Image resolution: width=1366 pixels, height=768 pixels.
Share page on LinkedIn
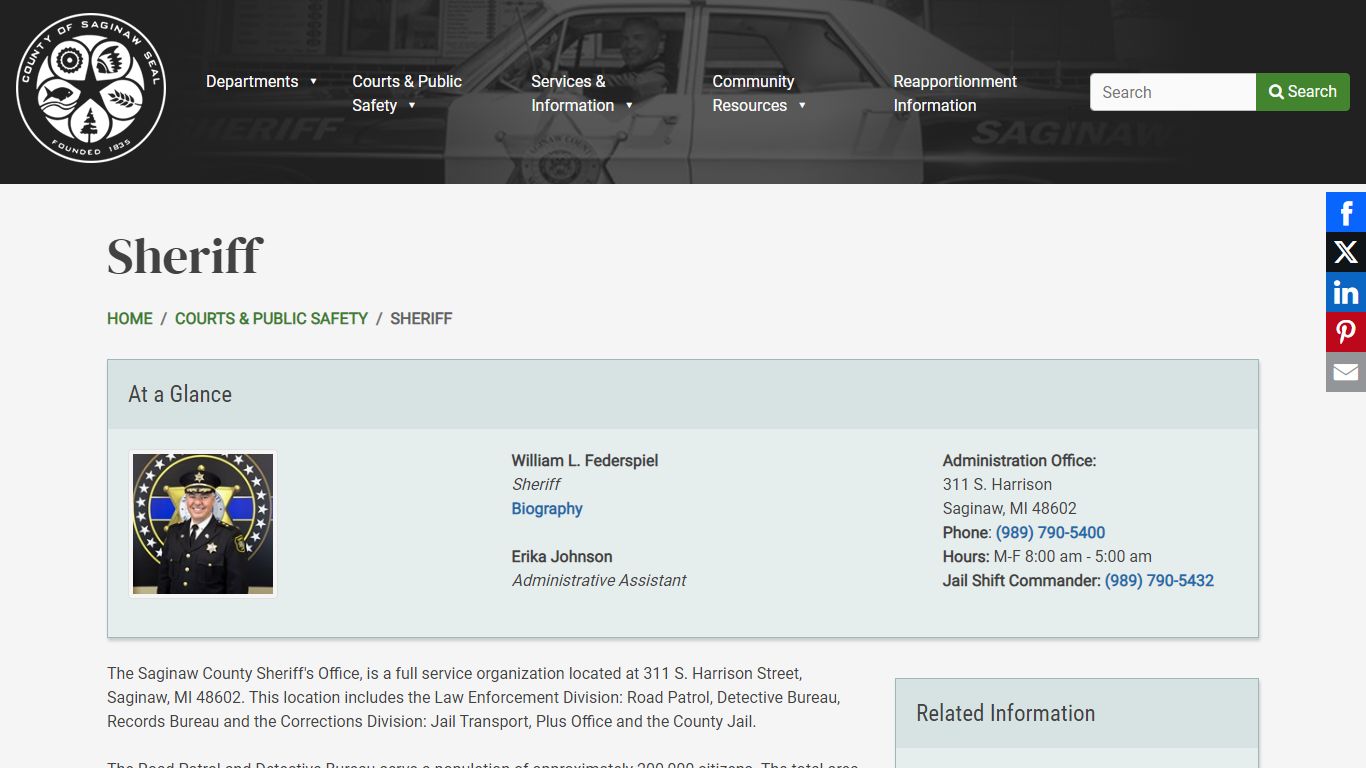pos(1345,292)
